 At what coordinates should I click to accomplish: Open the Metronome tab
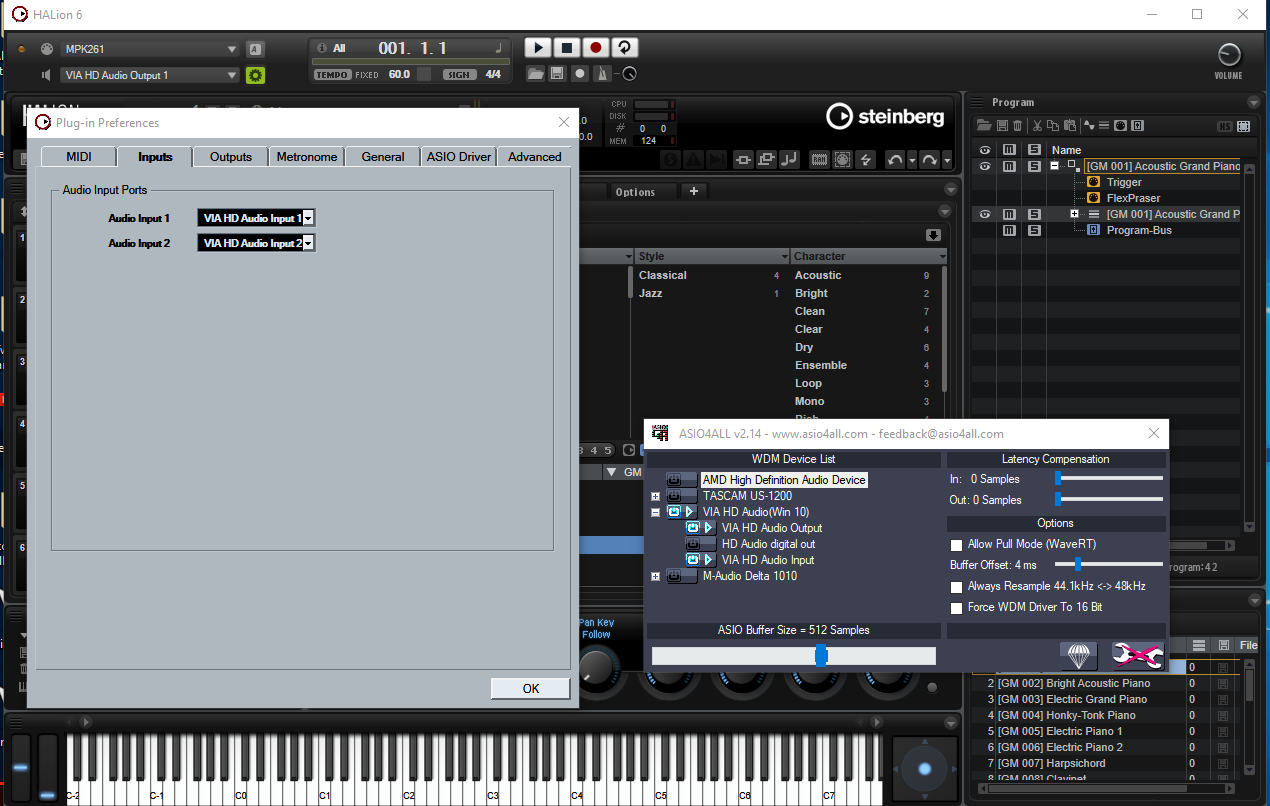[x=307, y=157]
